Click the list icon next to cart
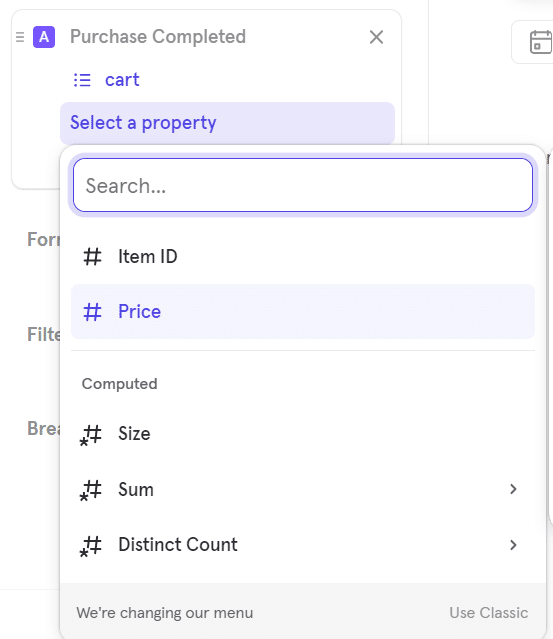 82,80
